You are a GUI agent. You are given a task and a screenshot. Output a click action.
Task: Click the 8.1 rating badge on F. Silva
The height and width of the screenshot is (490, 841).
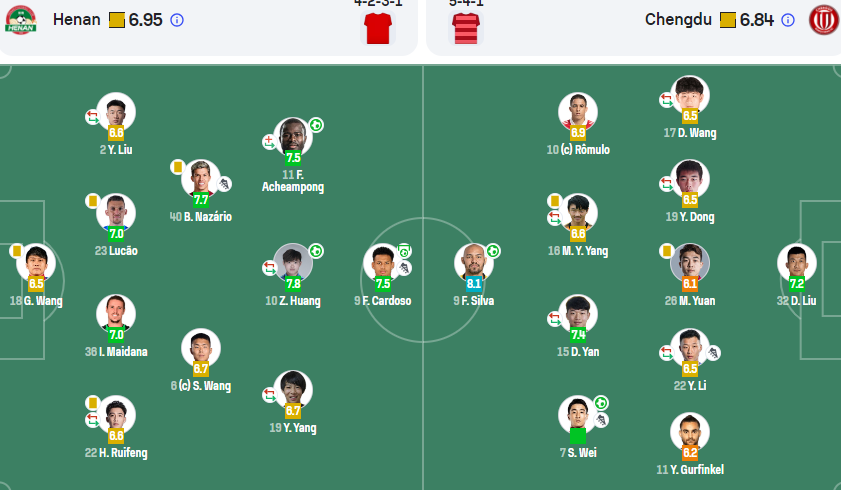coord(474,284)
